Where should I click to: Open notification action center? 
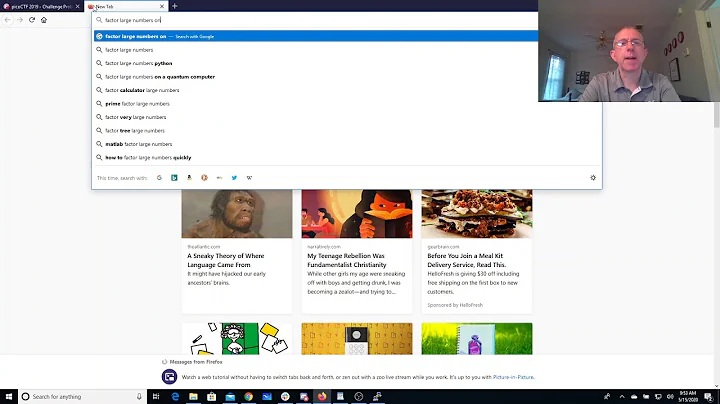coord(709,396)
